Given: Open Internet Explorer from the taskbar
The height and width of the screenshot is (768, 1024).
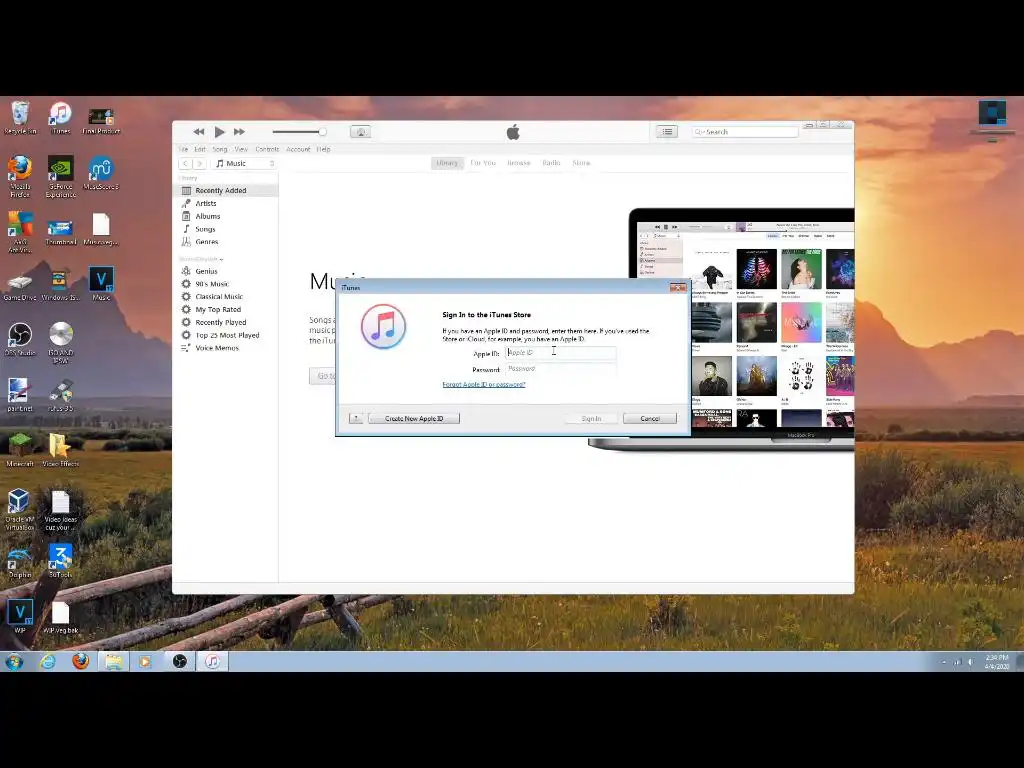Looking at the screenshot, I should point(48,662).
